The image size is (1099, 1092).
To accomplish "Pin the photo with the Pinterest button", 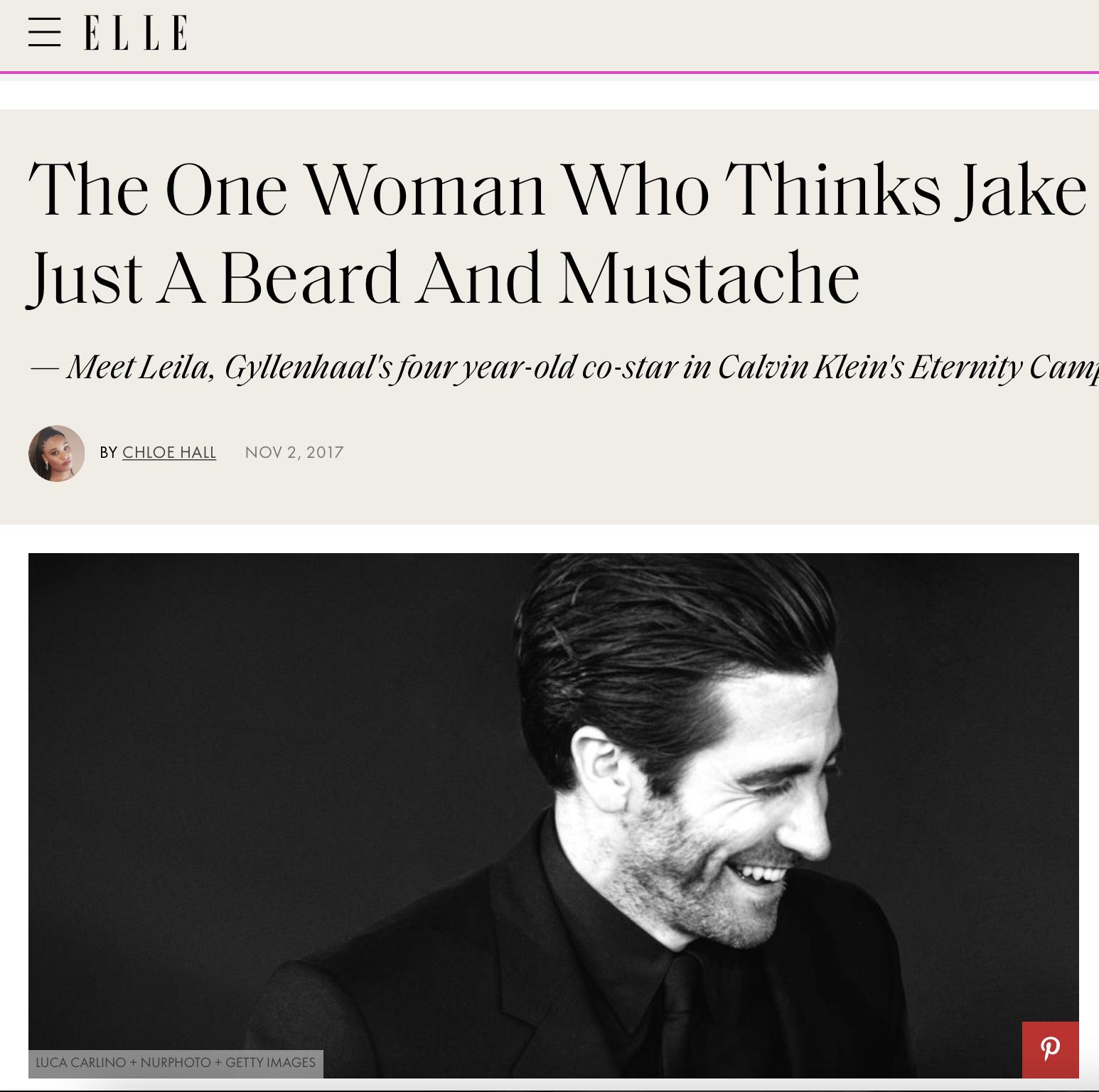I will (1050, 1049).
